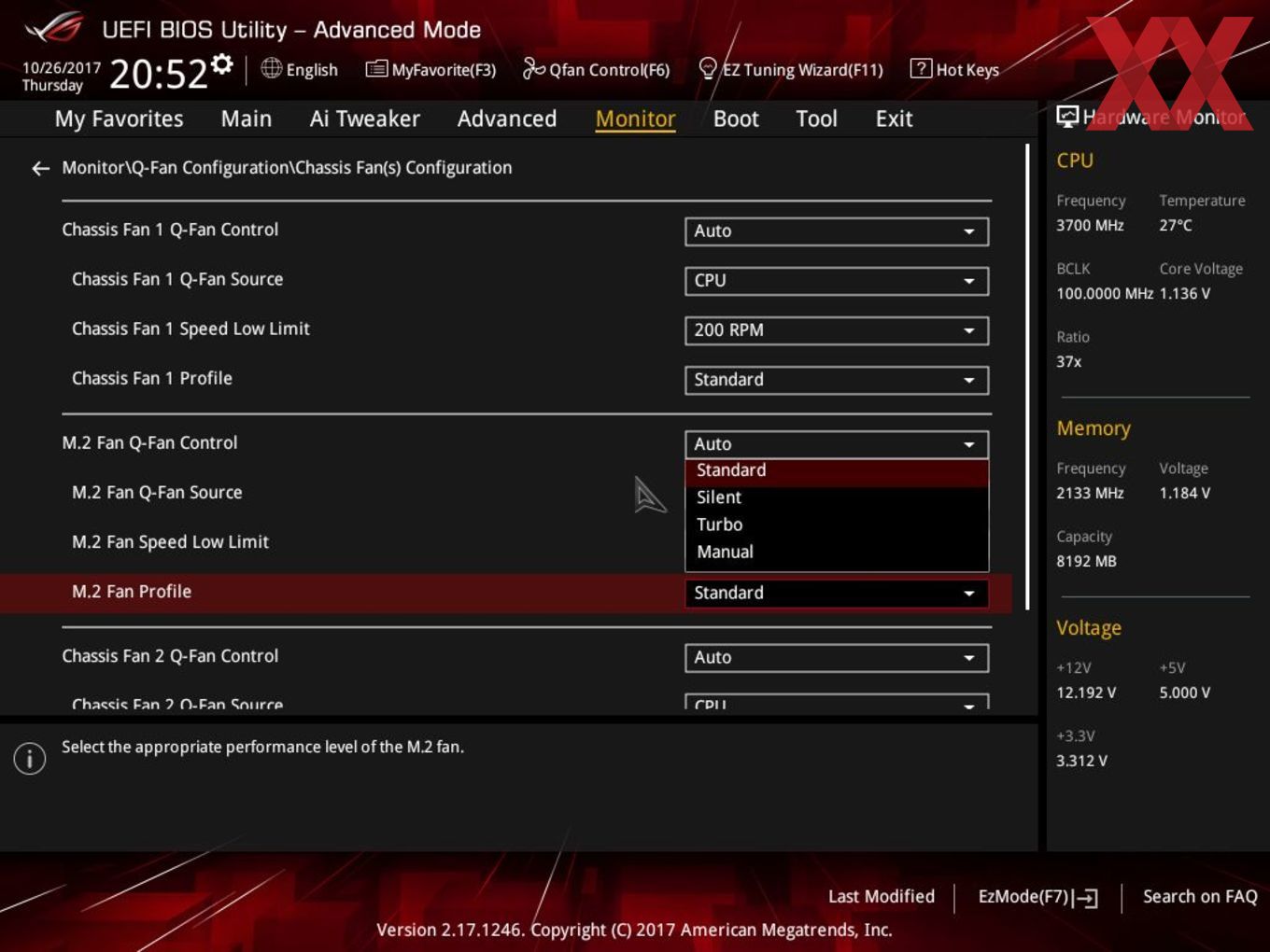Open Chassis Fan 1 Speed Low Limit dropdown
Screen dimensions: 1270x952
(x=837, y=329)
